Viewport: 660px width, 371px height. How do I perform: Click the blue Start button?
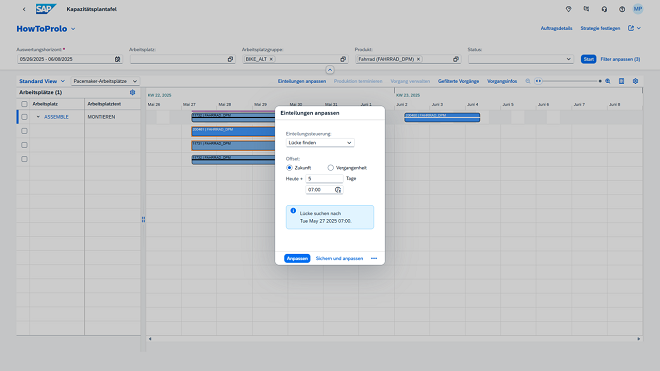point(588,59)
